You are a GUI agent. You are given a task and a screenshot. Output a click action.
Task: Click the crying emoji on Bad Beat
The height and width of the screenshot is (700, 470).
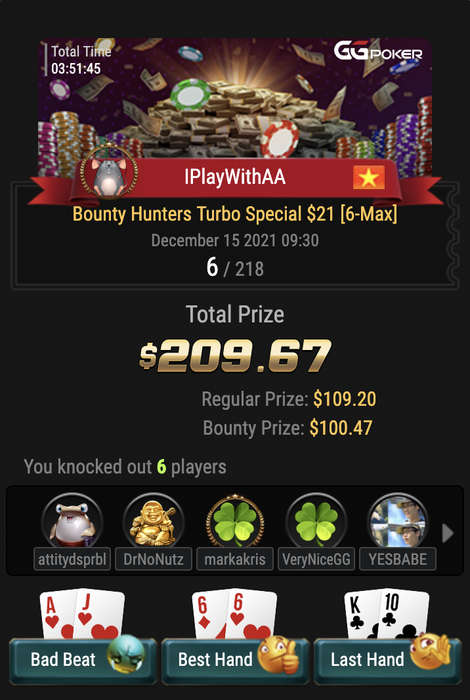pos(126,654)
